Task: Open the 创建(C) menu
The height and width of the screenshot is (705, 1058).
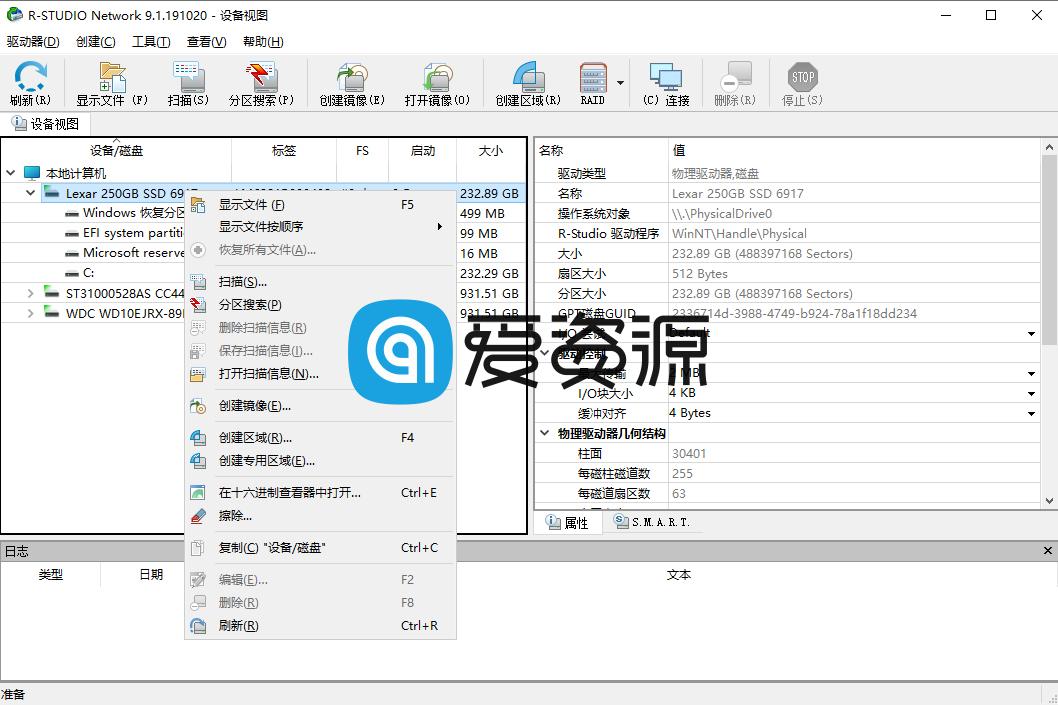Action: pos(96,42)
